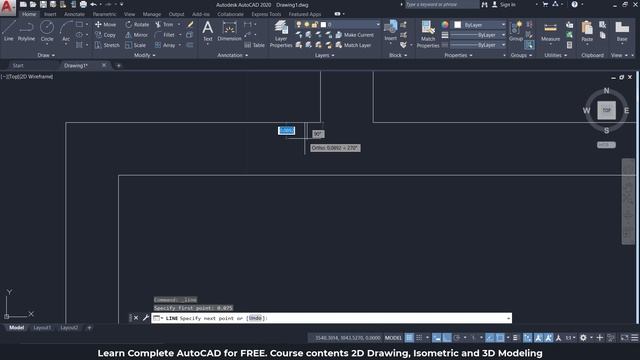Click Match Properties
Screen dimensions: 640x360
[428, 34]
